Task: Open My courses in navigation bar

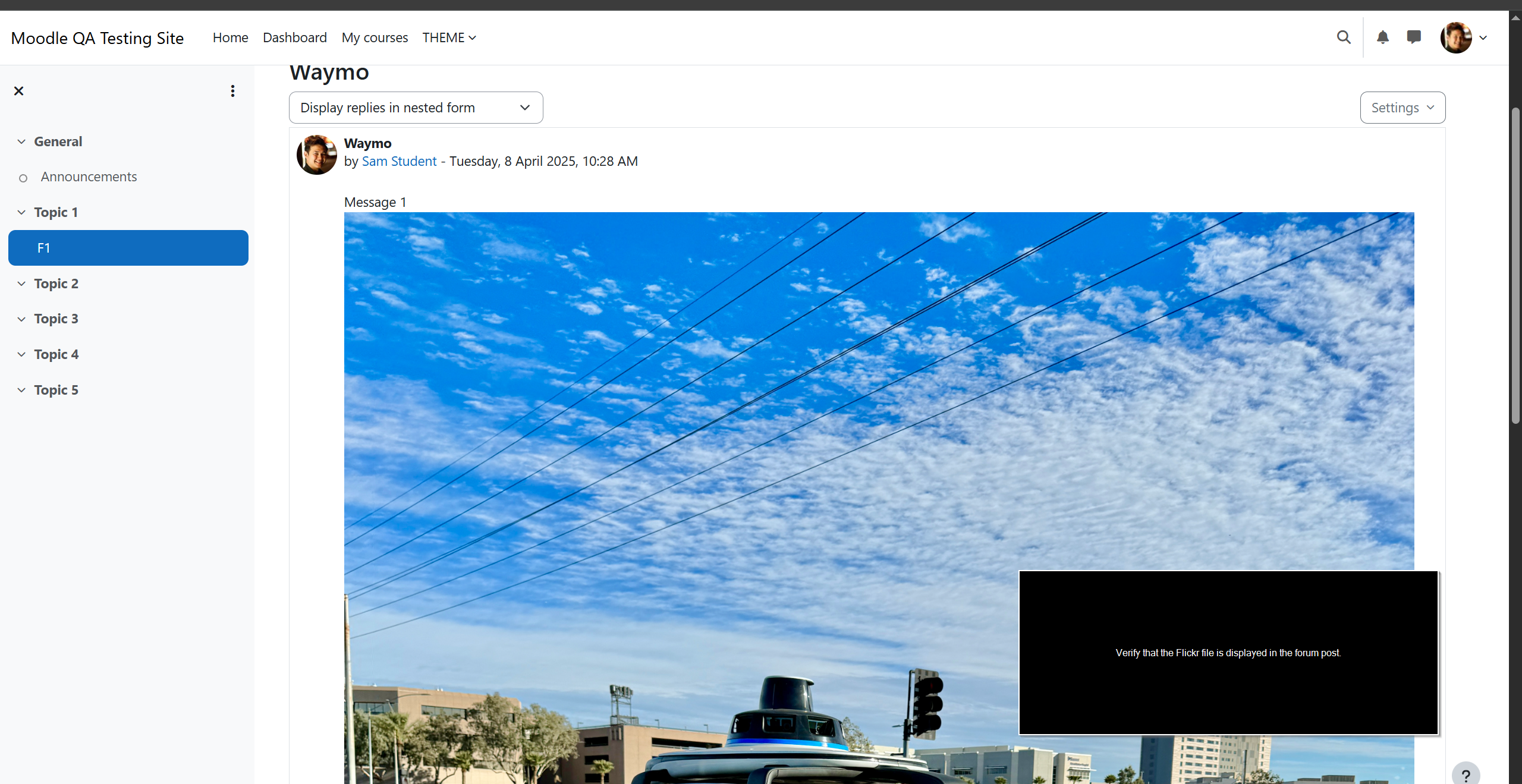Action: click(x=375, y=37)
